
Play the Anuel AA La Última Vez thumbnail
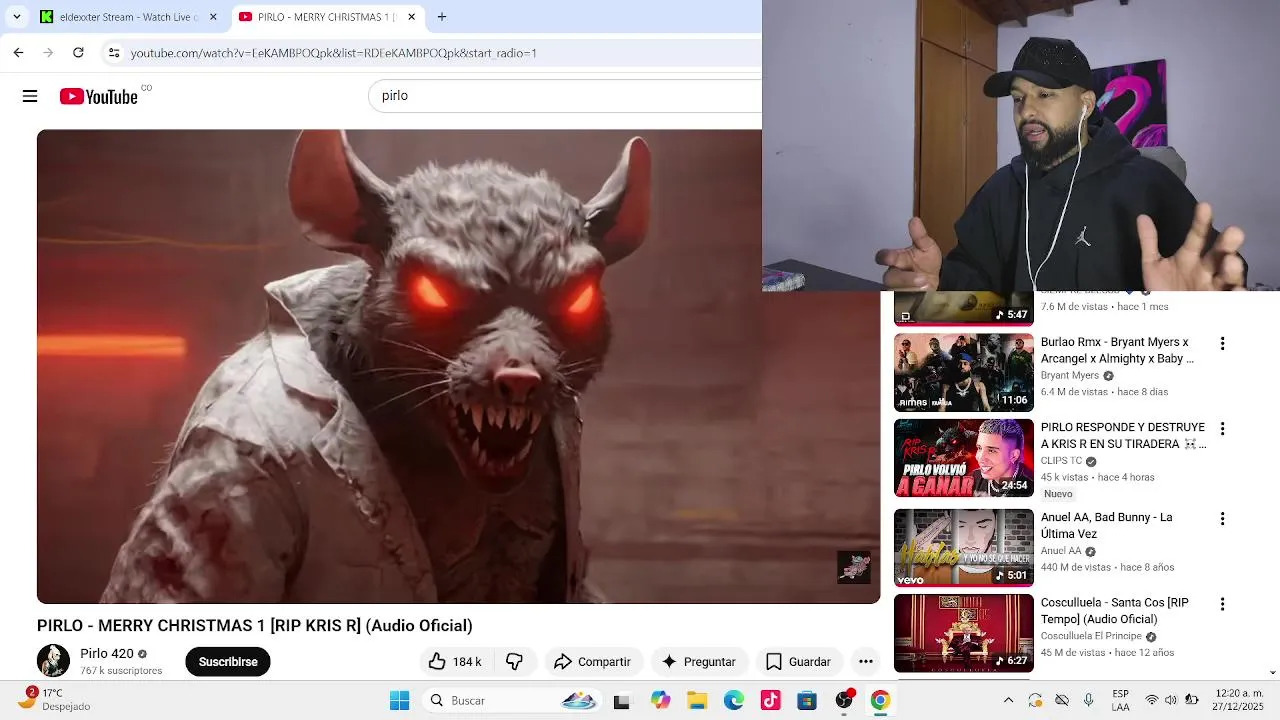tap(964, 548)
